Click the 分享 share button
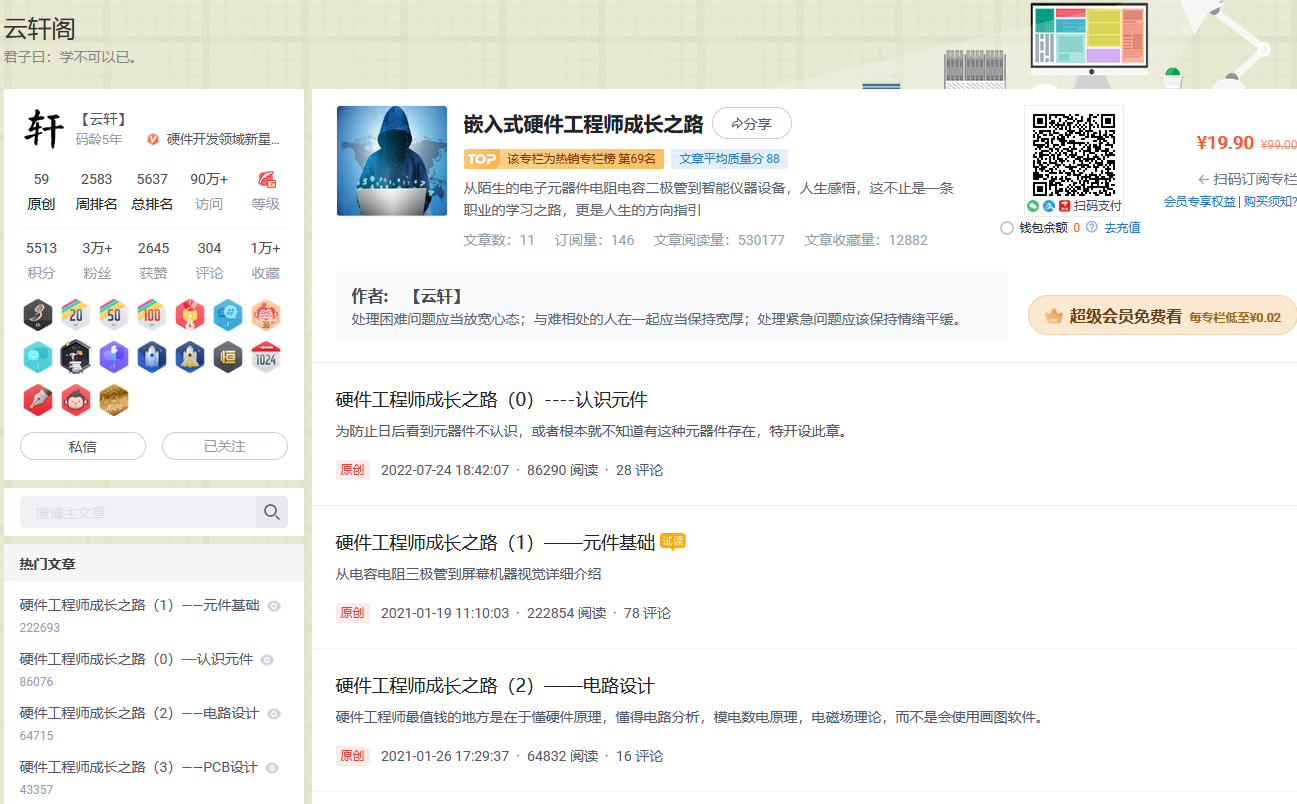This screenshot has height=804, width=1297. coord(752,124)
